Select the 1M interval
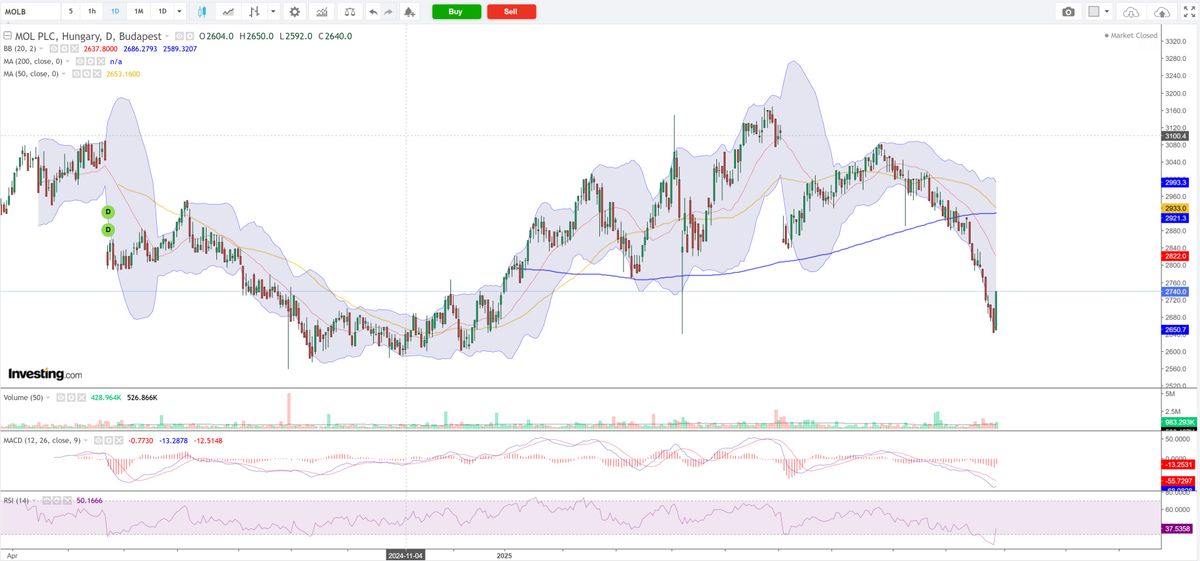This screenshot has height=561, width=1200. point(138,11)
